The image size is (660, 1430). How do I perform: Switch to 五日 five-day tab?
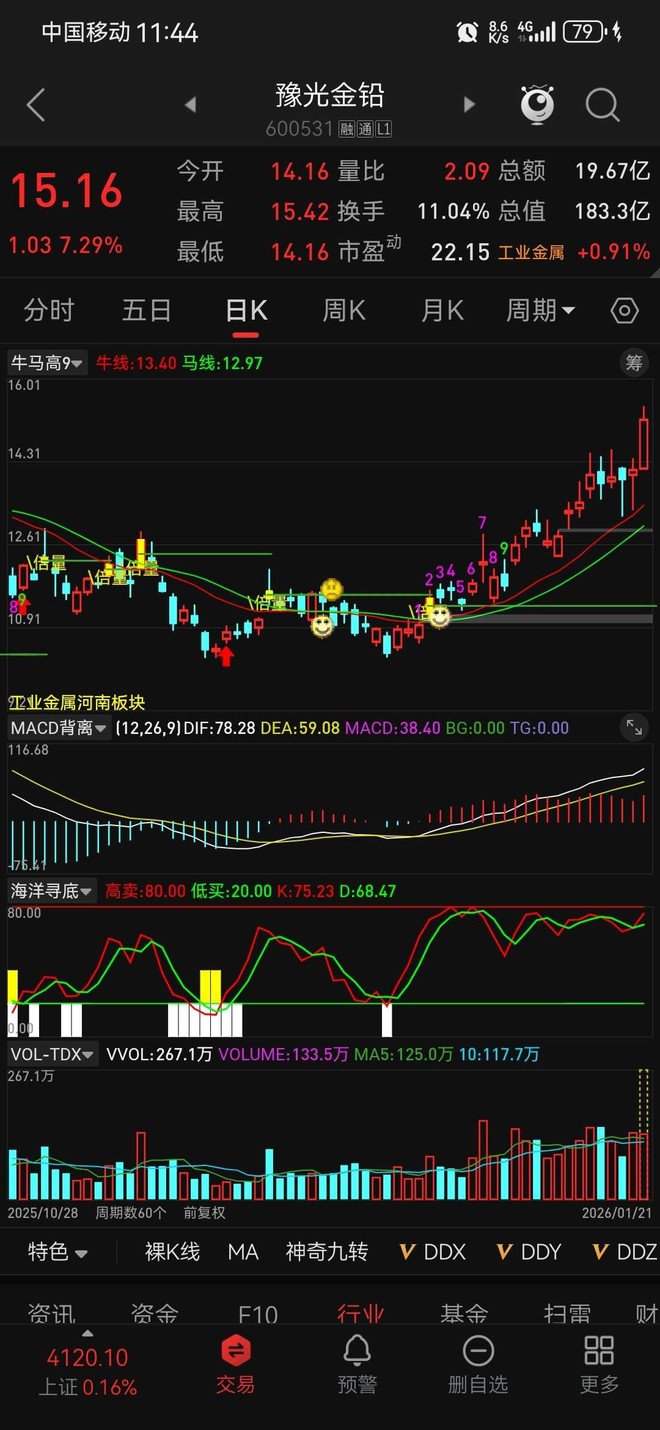click(147, 311)
